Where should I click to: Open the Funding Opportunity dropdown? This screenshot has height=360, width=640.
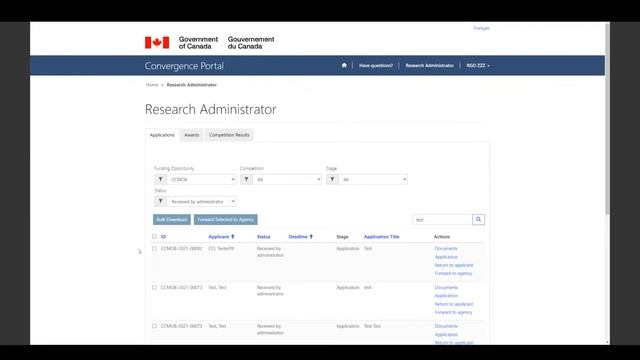pos(201,179)
